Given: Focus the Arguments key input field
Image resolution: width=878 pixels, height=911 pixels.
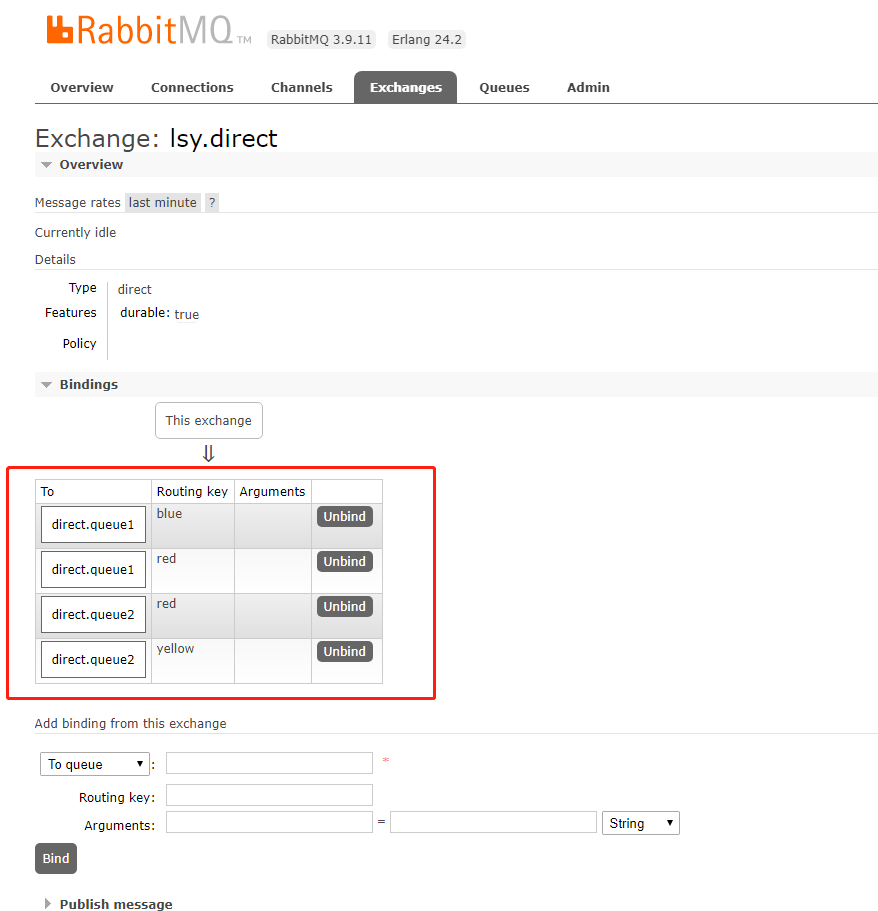Looking at the screenshot, I should [269, 822].
